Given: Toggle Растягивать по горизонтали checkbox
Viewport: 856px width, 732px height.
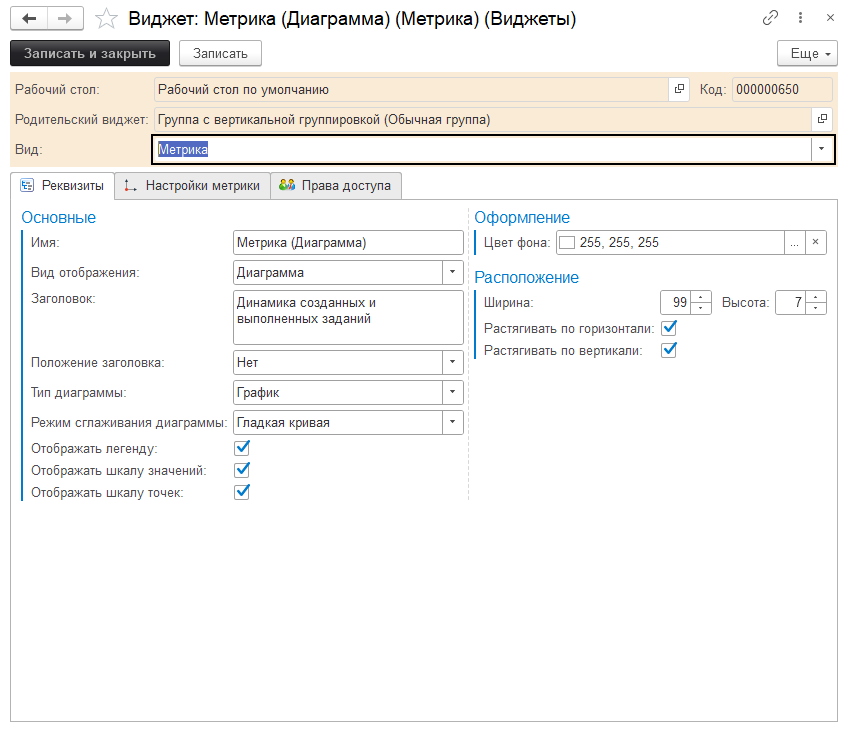Looking at the screenshot, I should pyautogui.click(x=670, y=328).
